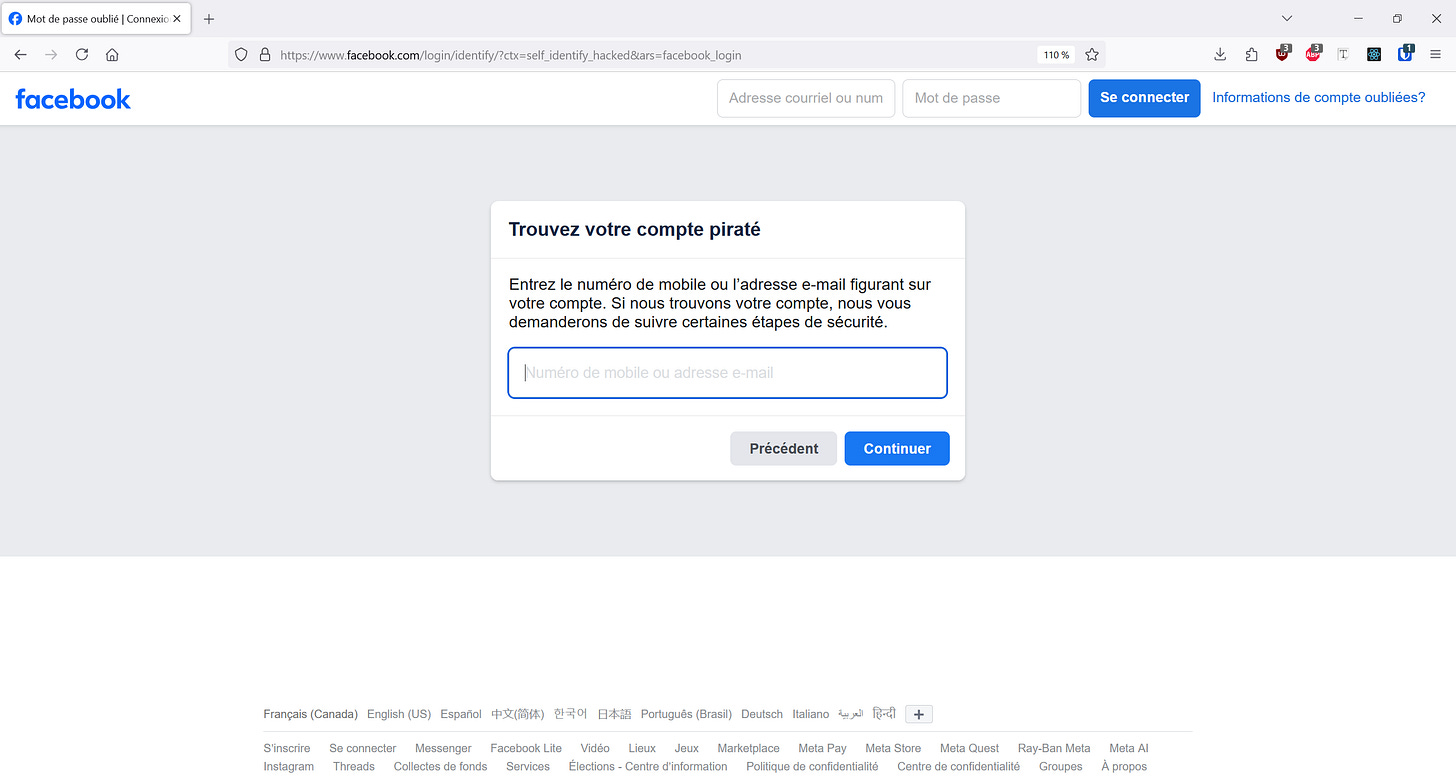Screen dimensions: 1456x777
Task: Open the language picker plus button
Action: (918, 714)
